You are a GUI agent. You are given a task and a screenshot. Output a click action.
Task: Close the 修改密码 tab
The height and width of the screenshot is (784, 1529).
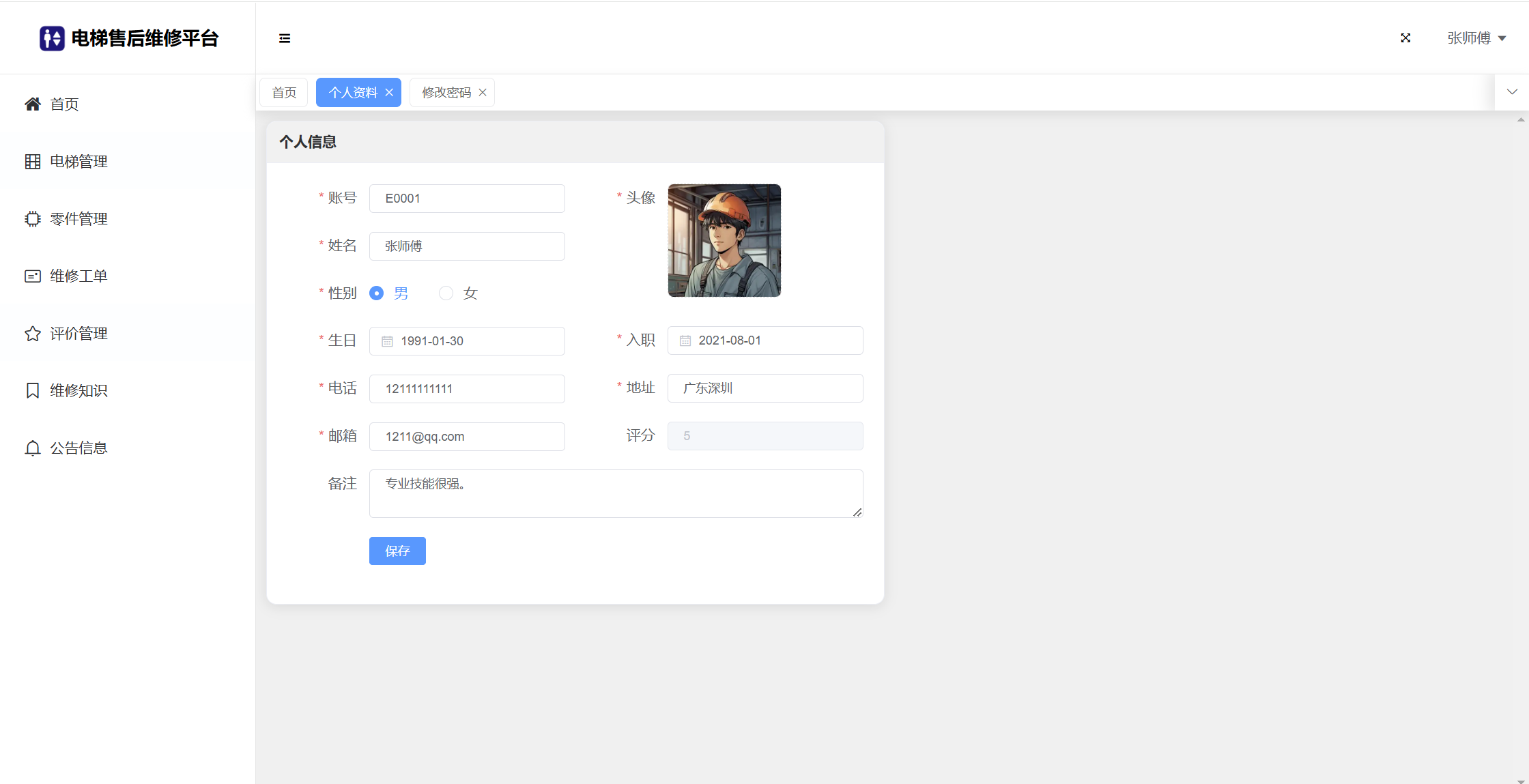click(x=483, y=93)
